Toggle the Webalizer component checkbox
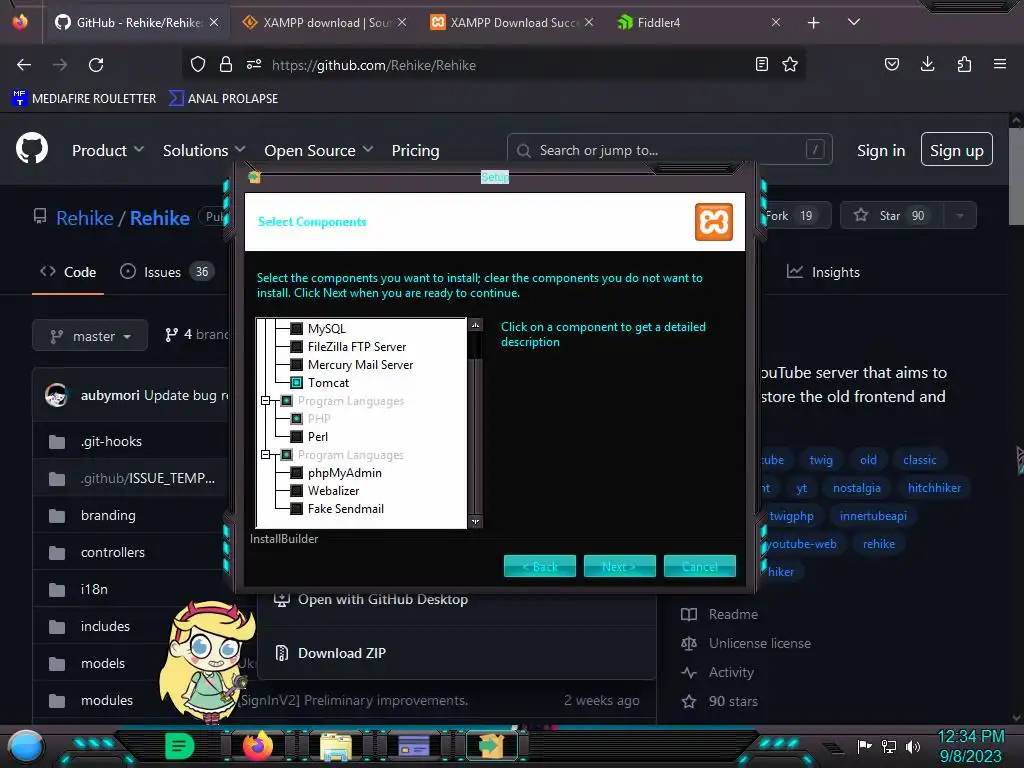Viewport: 1024px width, 768px height. click(x=296, y=490)
